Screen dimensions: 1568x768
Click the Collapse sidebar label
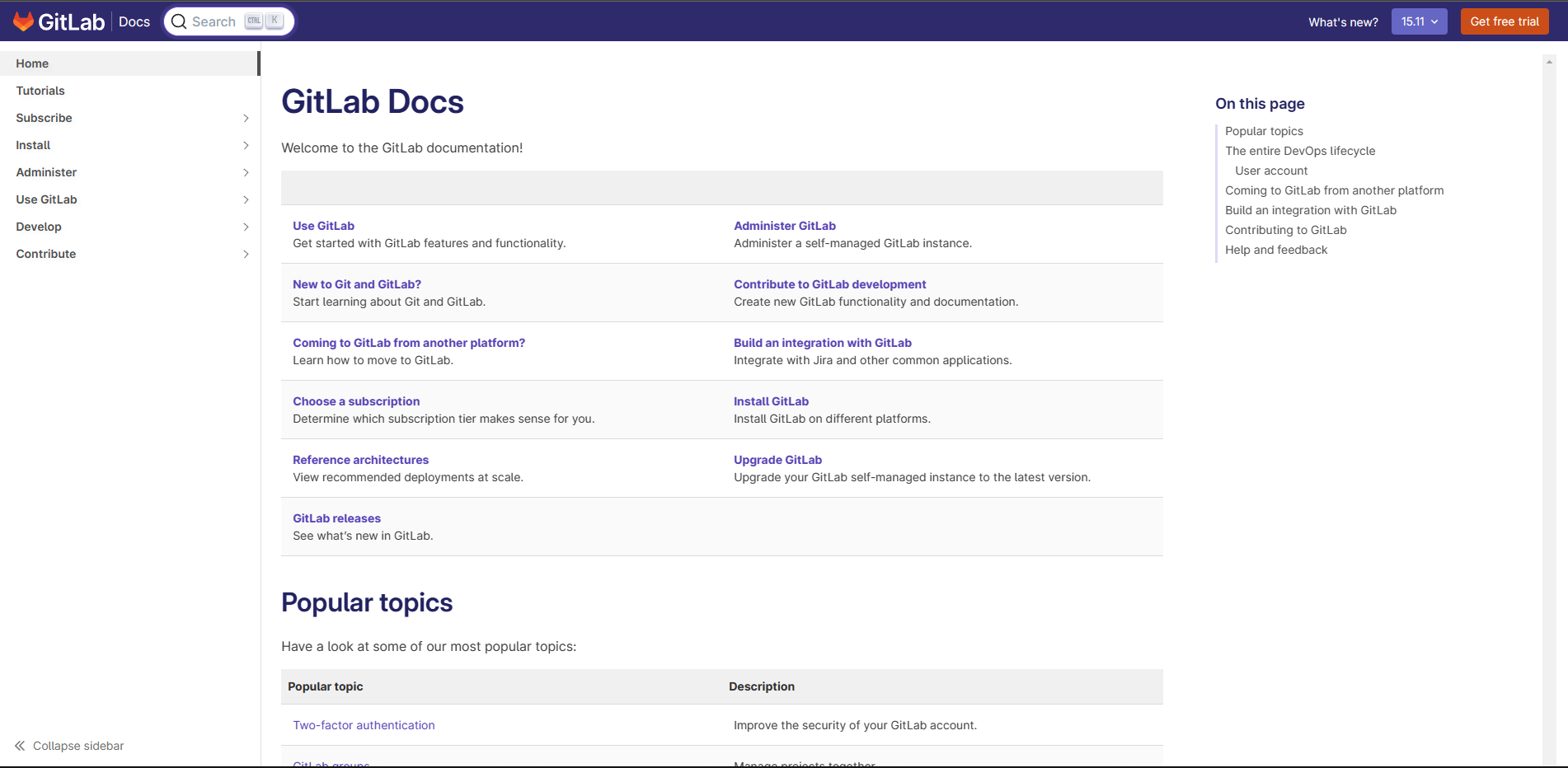click(78, 746)
